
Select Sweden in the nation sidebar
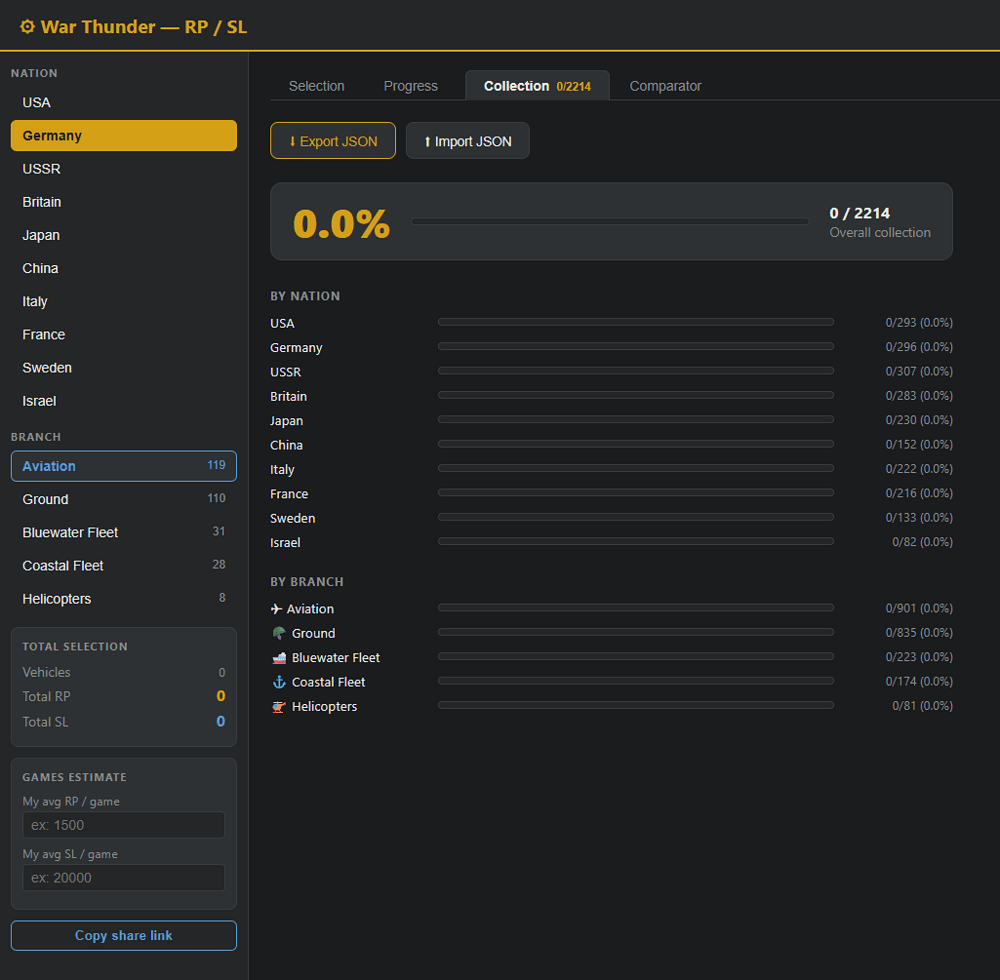click(x=124, y=368)
